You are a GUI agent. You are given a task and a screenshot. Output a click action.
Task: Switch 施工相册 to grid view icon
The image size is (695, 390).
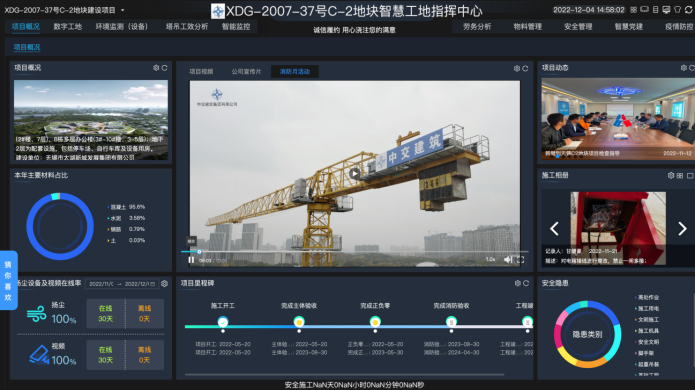coord(680,176)
